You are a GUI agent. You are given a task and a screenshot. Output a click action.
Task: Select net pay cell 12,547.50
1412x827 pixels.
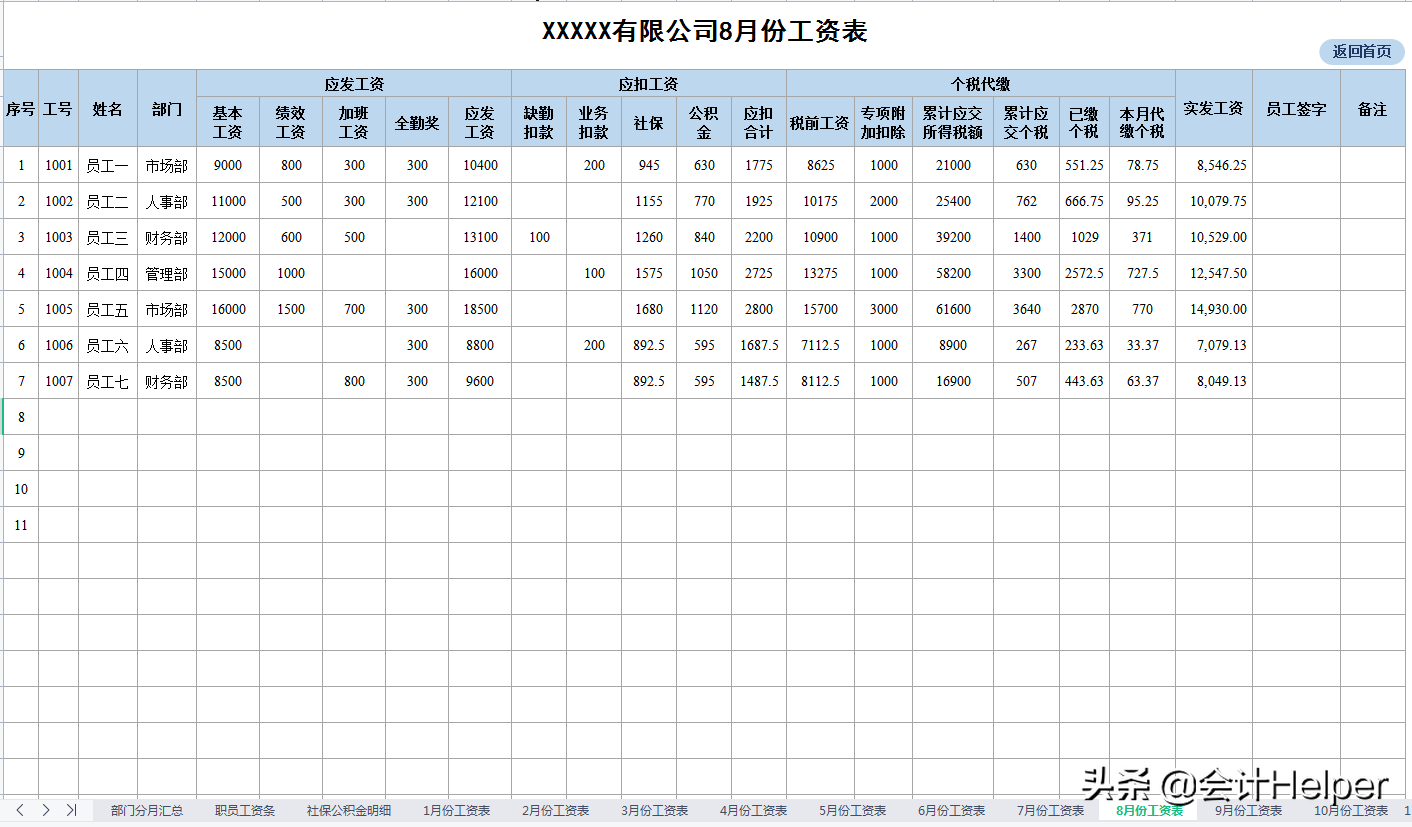click(1214, 273)
